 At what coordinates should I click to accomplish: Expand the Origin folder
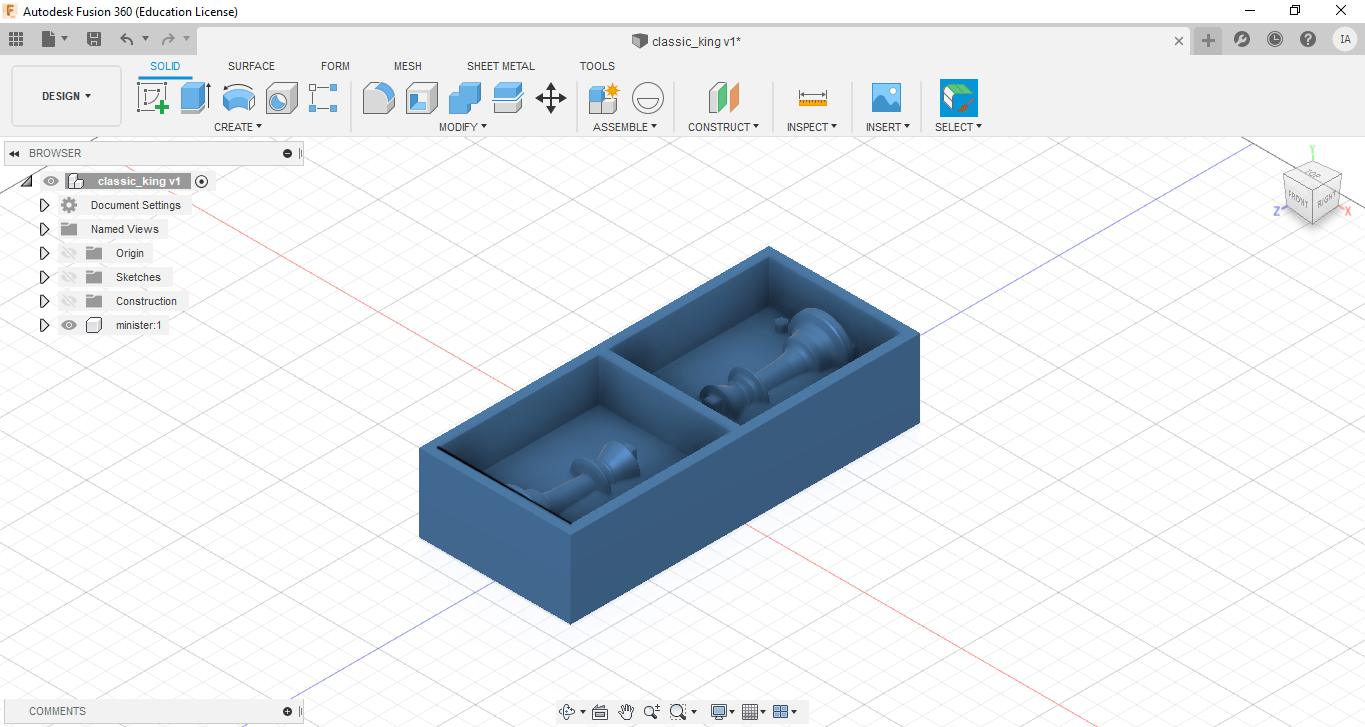point(44,253)
